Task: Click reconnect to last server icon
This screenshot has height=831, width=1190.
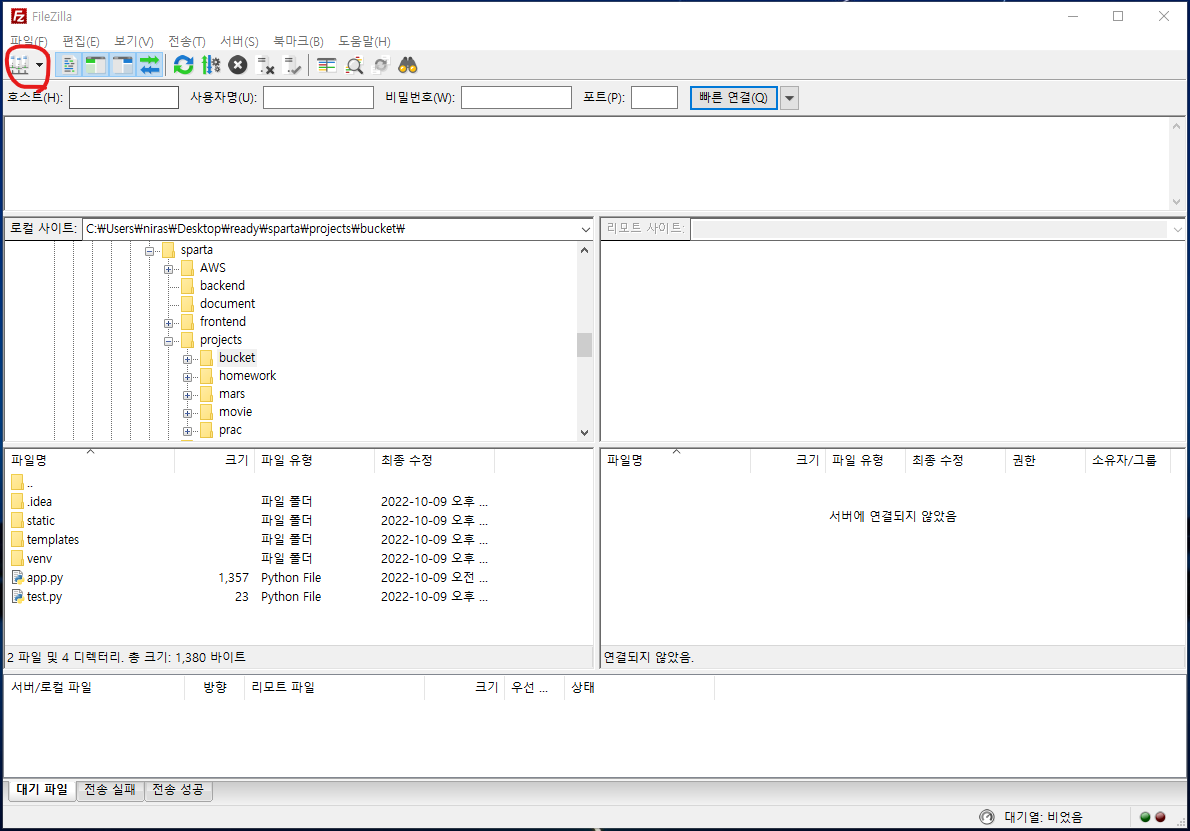Action: 292,65
